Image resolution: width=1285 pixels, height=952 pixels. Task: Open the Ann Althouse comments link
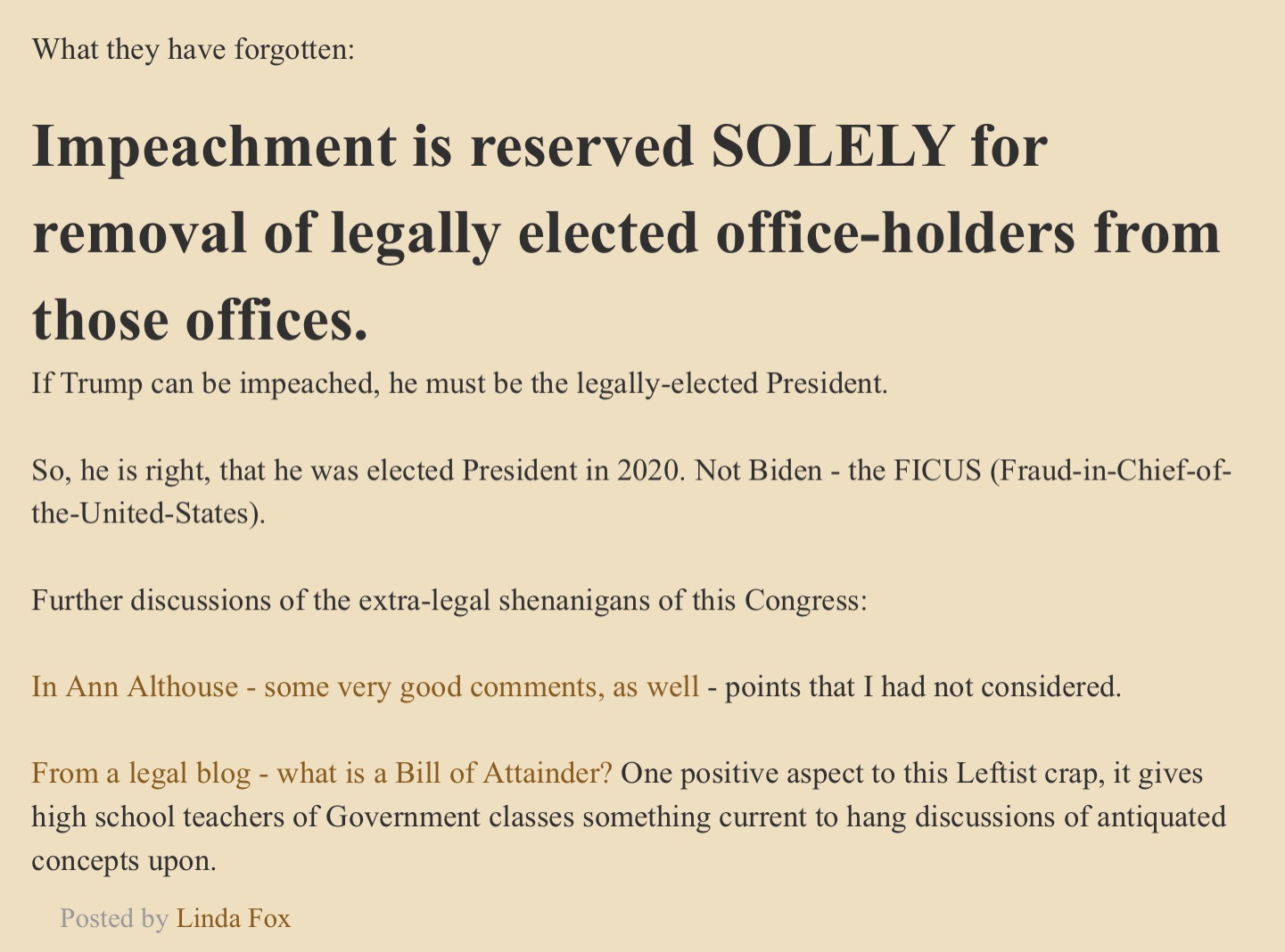click(366, 686)
